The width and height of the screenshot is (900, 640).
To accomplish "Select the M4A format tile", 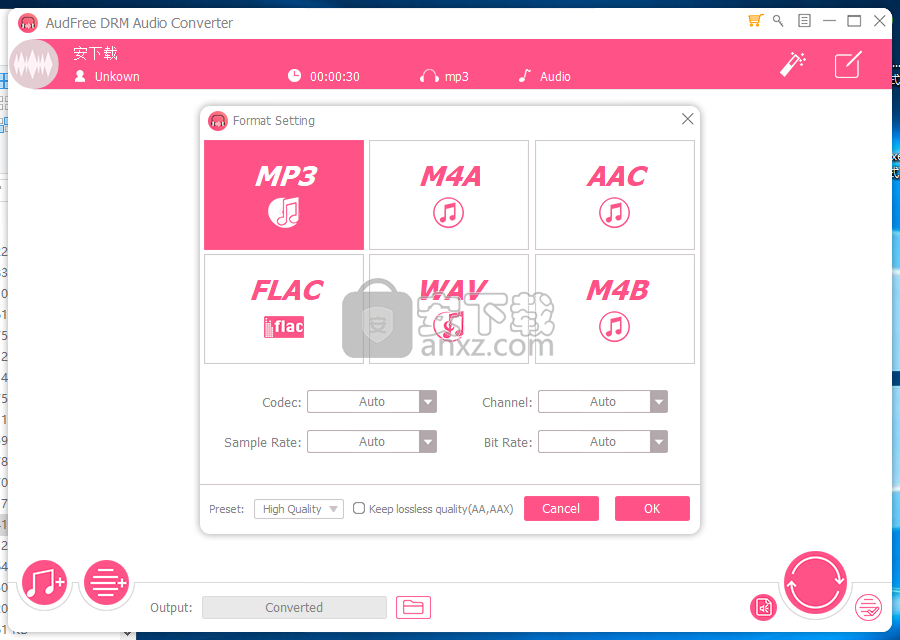I will (x=449, y=195).
